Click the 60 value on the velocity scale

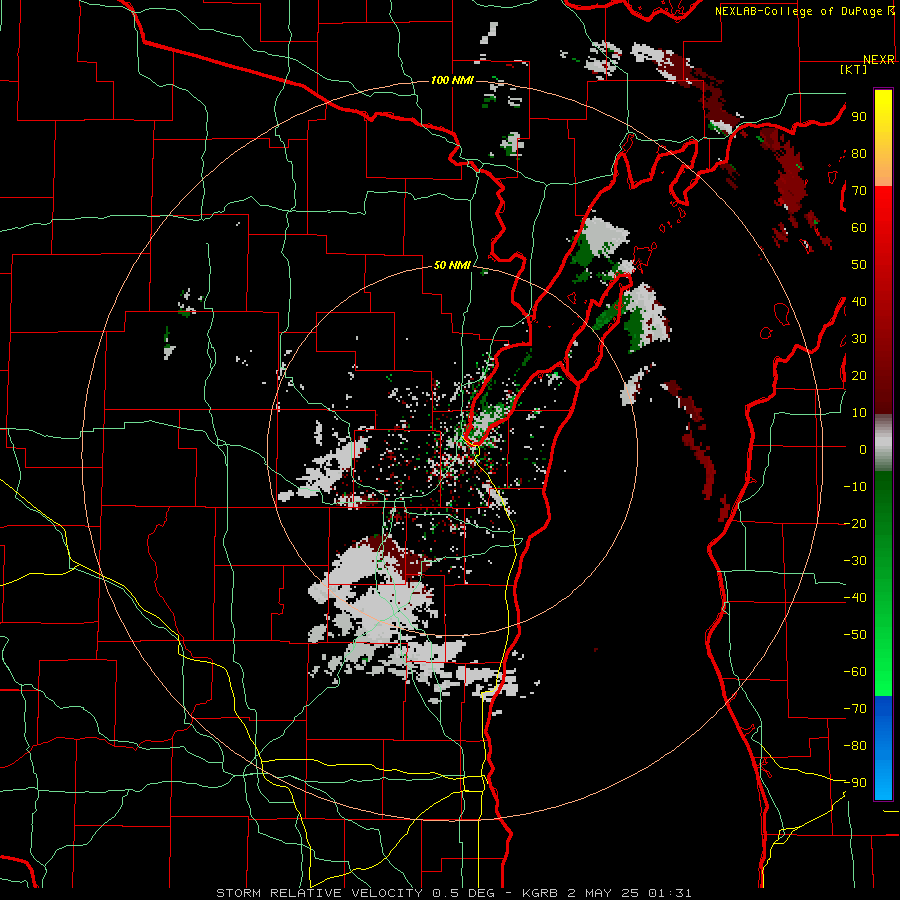[859, 227]
